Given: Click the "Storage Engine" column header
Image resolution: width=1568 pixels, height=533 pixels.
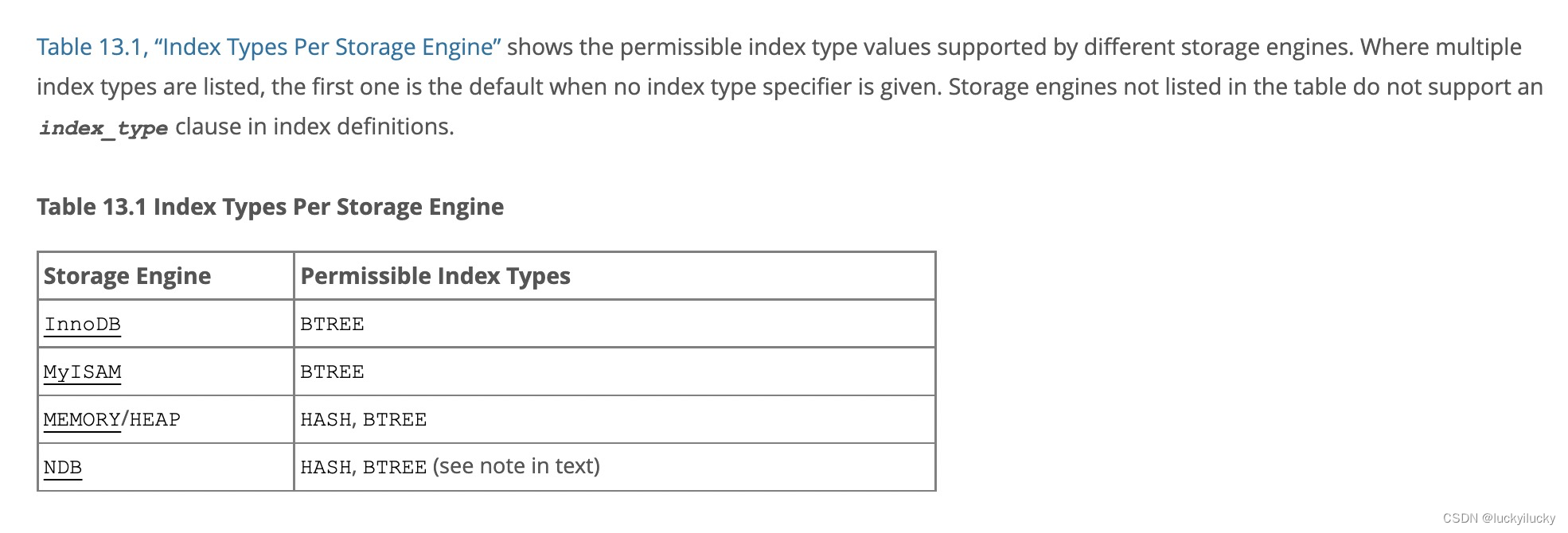Looking at the screenshot, I should point(127,276).
